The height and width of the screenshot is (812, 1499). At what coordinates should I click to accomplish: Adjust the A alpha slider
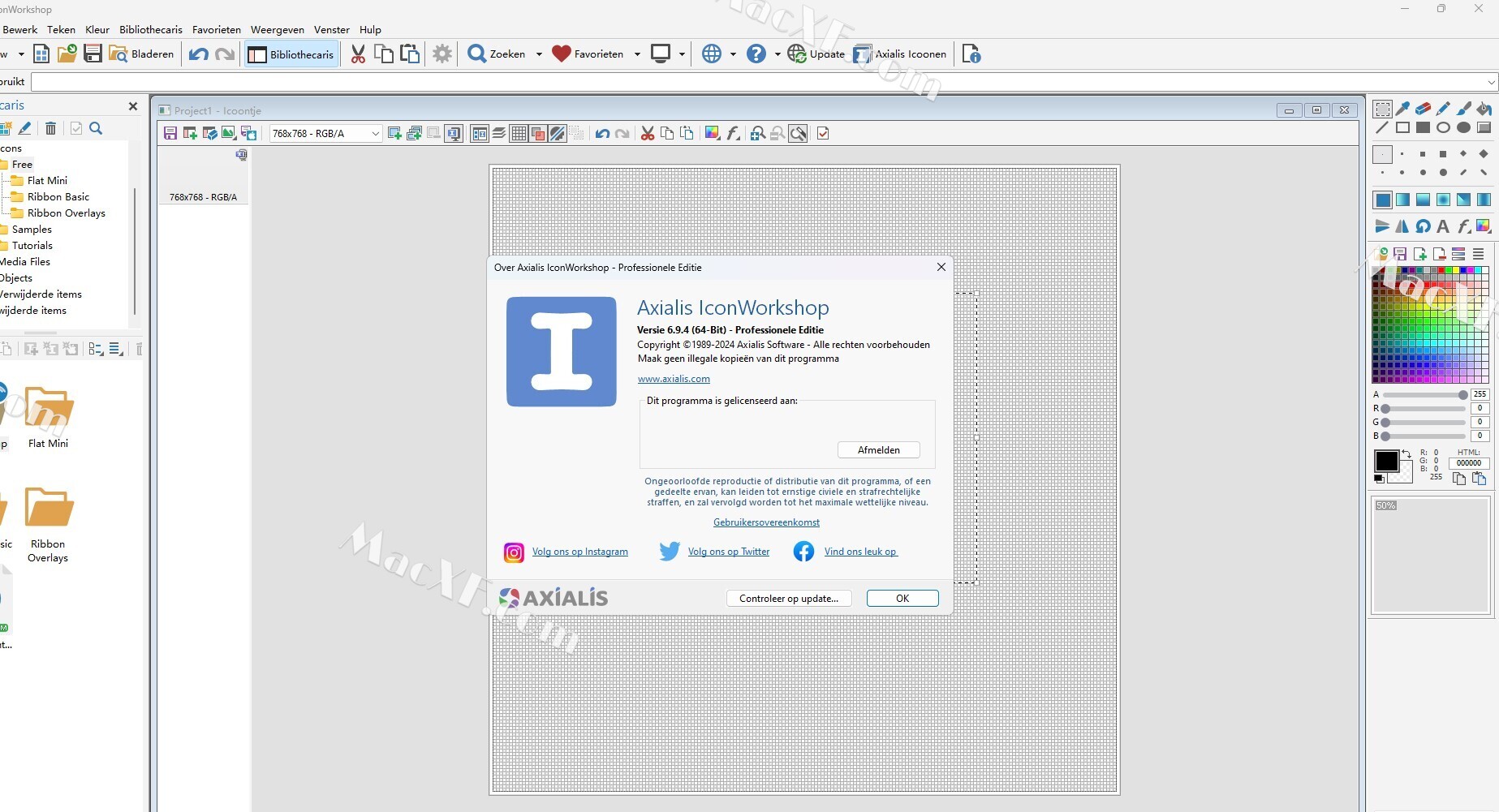[x=1424, y=395]
